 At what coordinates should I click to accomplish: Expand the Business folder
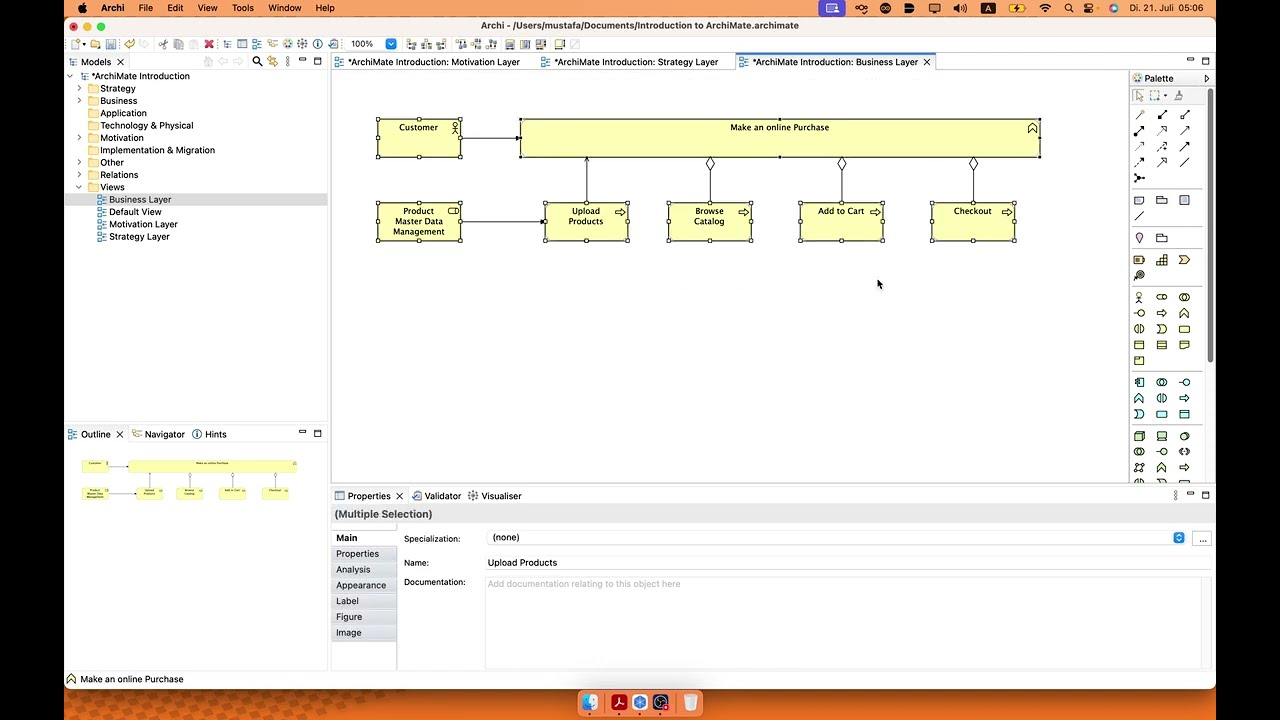[x=79, y=101]
